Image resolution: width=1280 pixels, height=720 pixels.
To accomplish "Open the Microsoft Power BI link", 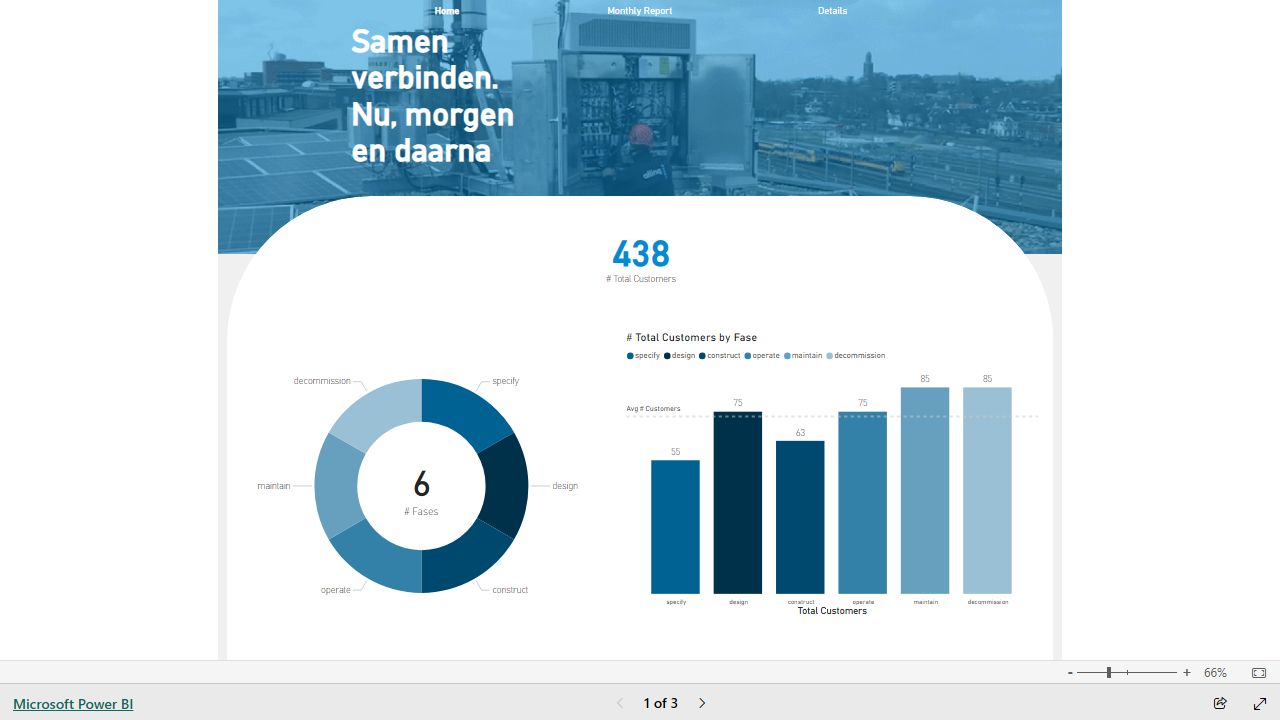I will point(73,704).
